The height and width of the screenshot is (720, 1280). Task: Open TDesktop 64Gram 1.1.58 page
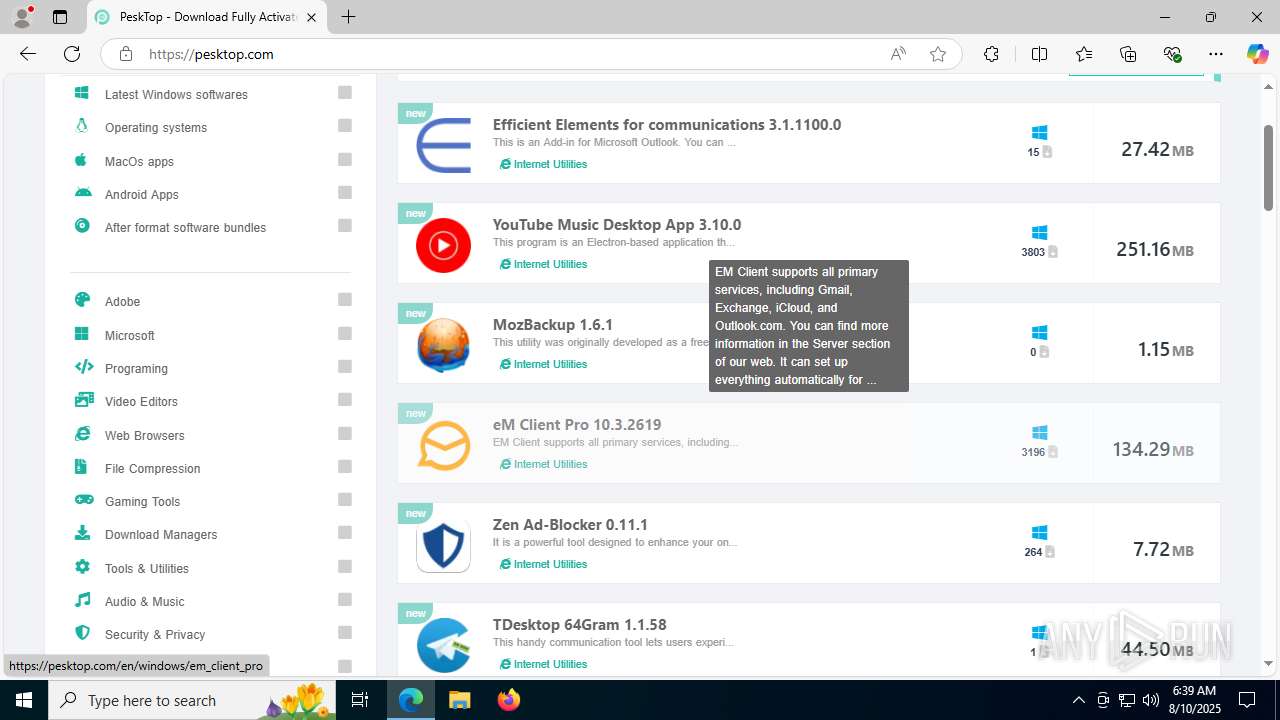(x=580, y=625)
